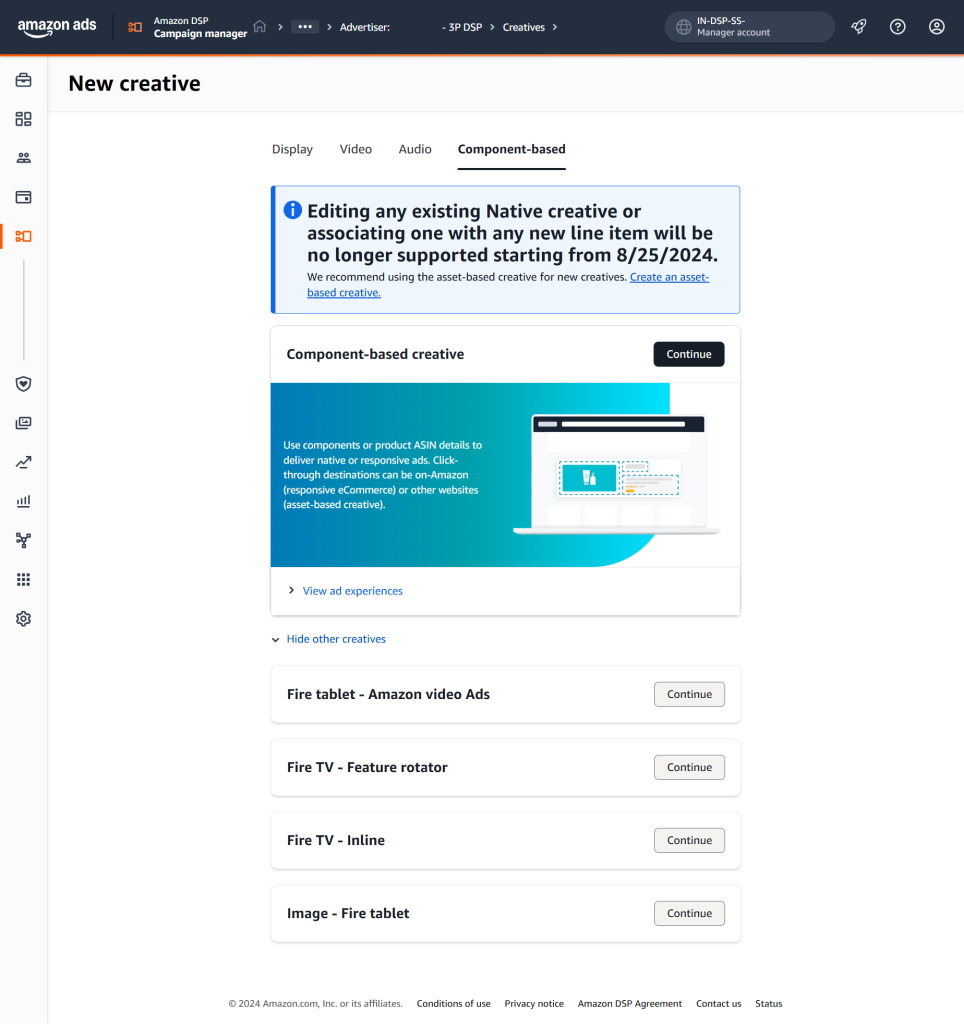The image size is (964, 1024).
Task: Continue with Fire tablet - Amazon video Ads
Action: [x=689, y=694]
